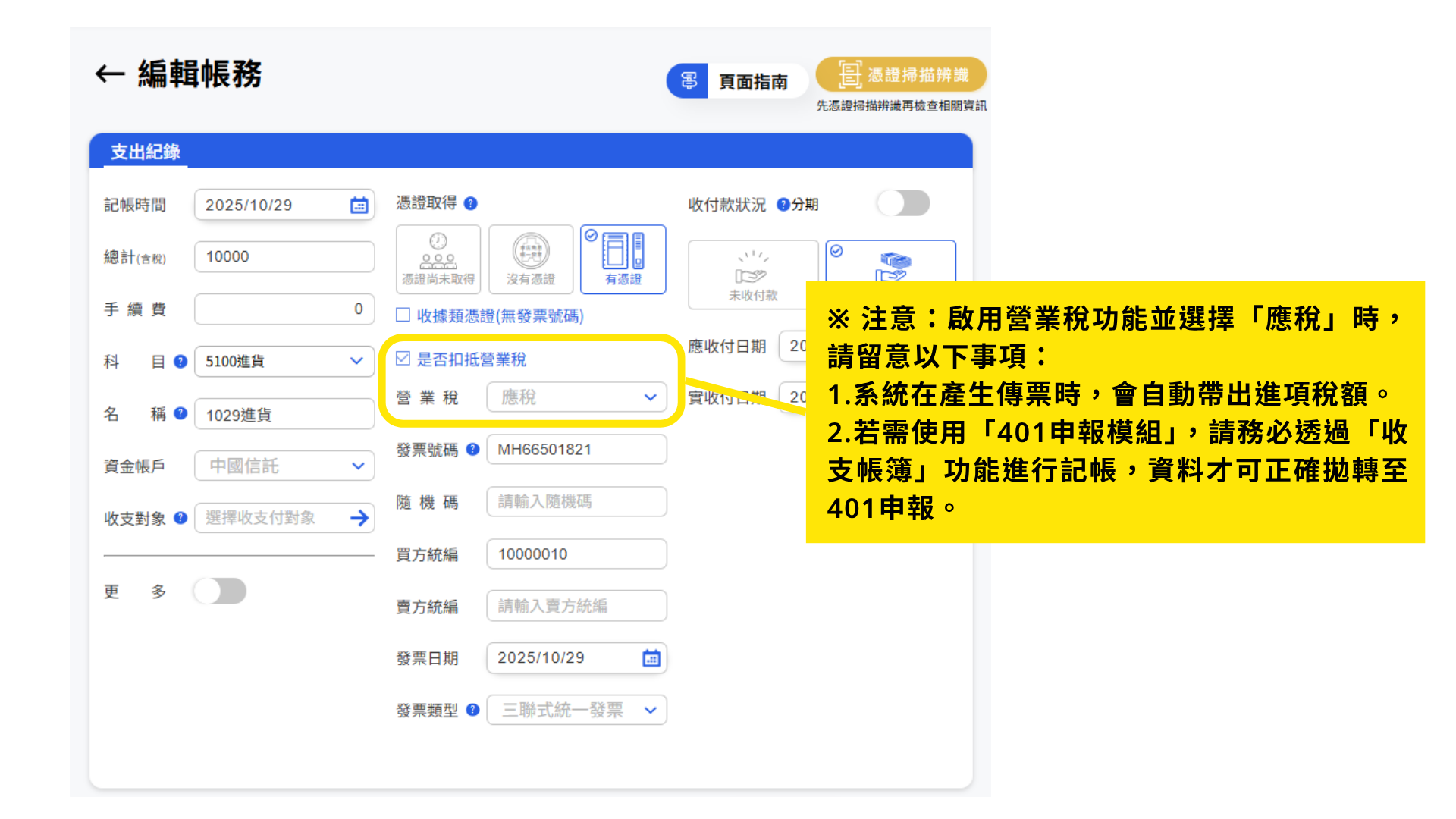
Task: Toggle the 更多 switch
Action: coord(220,591)
